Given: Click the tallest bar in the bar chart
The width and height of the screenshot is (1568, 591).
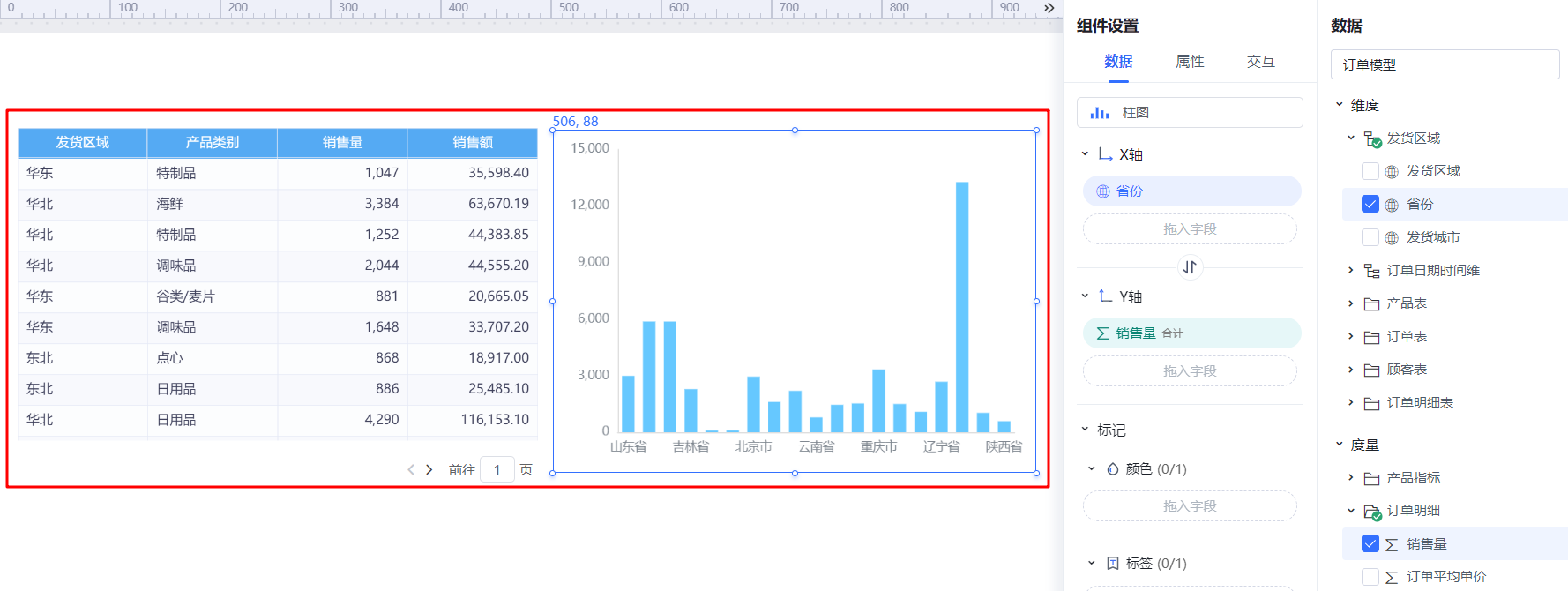Looking at the screenshot, I should tap(962, 307).
